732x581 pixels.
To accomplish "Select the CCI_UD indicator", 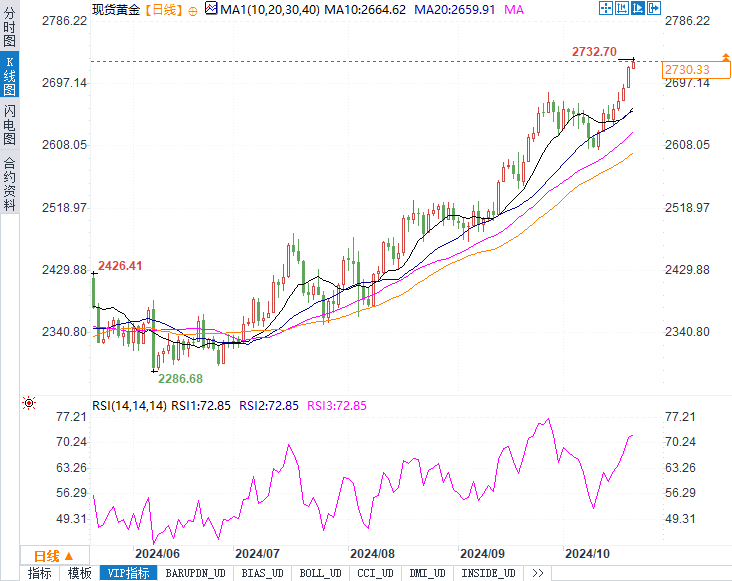I will [375, 573].
